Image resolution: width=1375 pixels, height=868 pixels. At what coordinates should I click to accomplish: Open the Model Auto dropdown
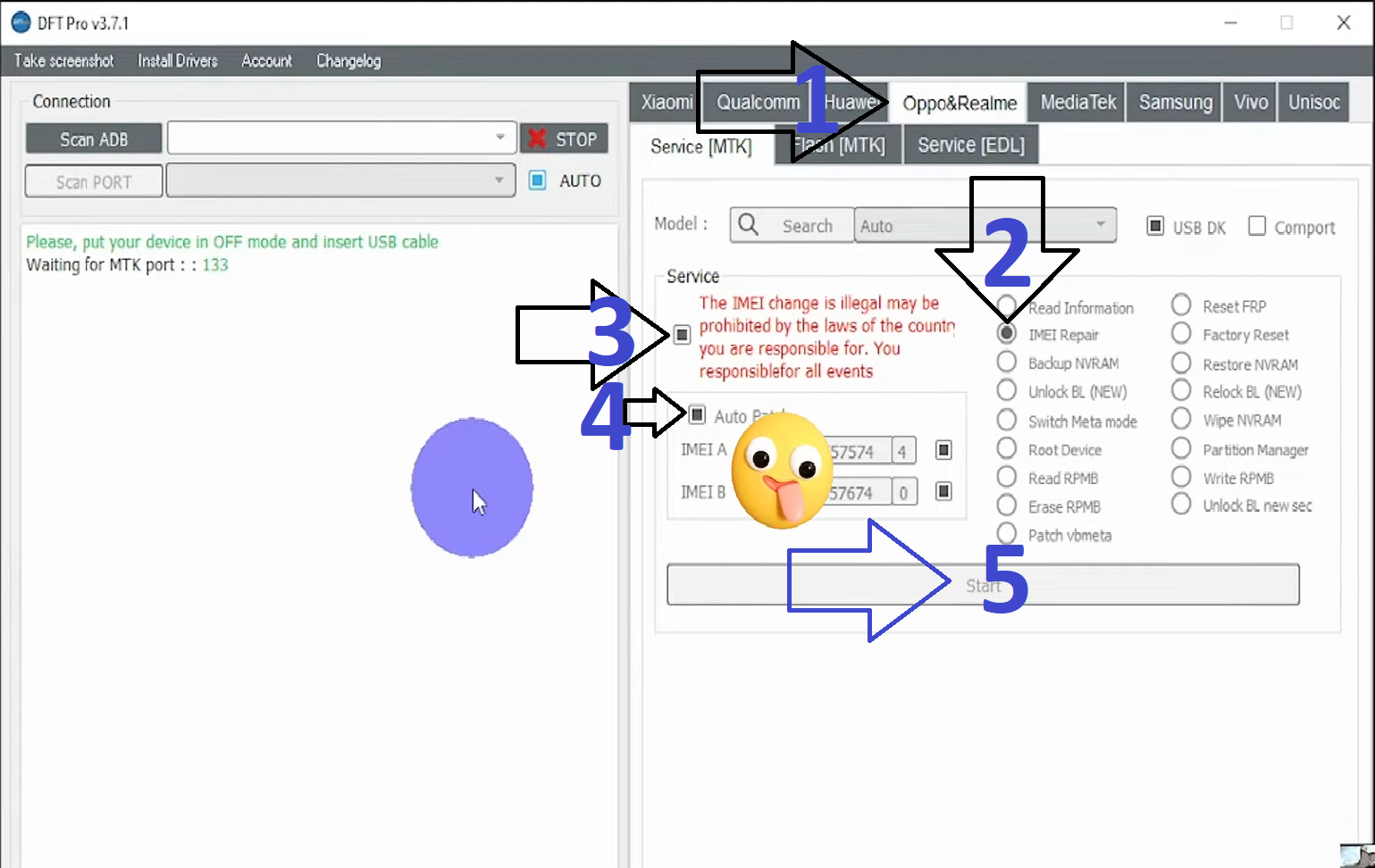tap(985, 225)
